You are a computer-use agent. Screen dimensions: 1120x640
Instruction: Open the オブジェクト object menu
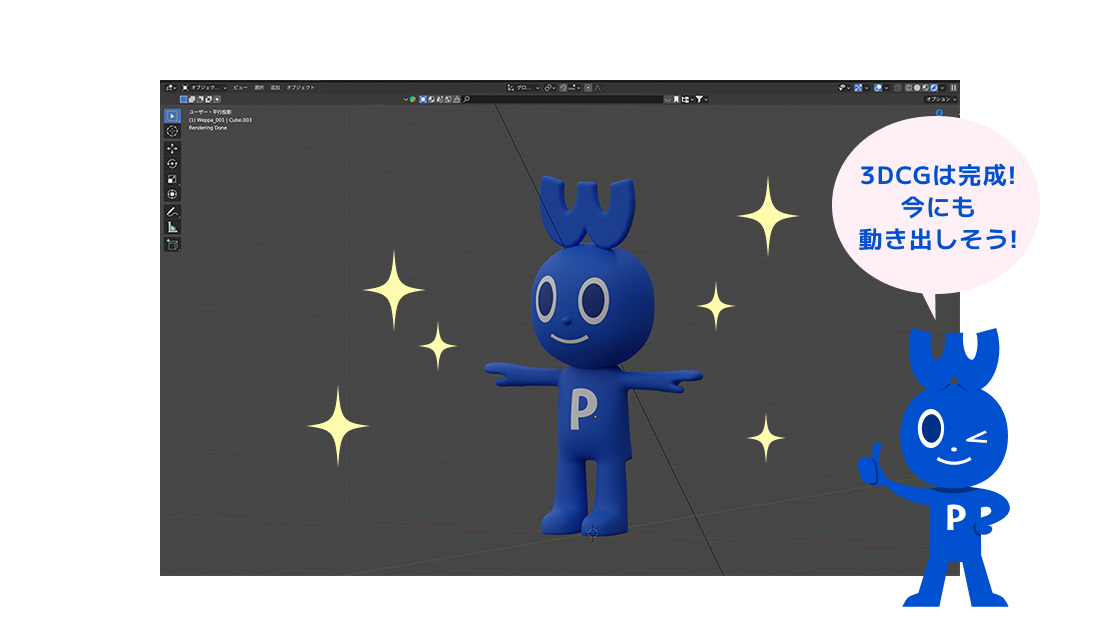point(300,88)
